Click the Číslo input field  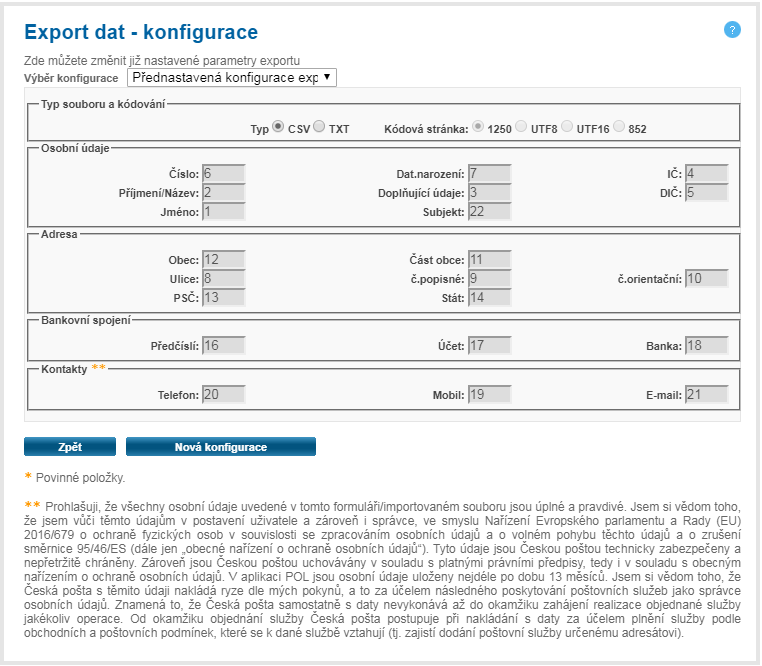(223, 173)
